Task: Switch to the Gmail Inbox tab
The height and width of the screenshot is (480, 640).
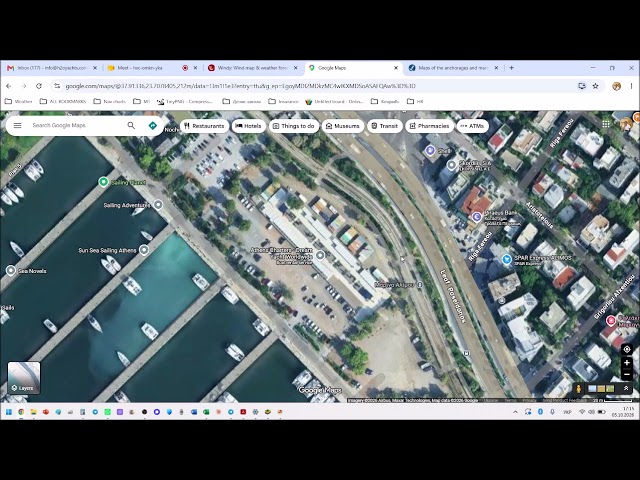Action: pyautogui.click(x=51, y=68)
